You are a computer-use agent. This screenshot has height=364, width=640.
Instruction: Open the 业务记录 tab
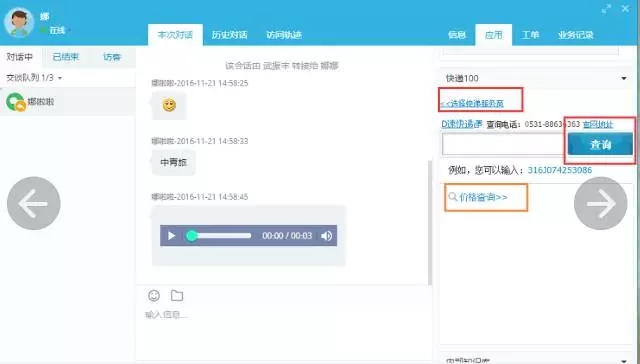click(576, 35)
